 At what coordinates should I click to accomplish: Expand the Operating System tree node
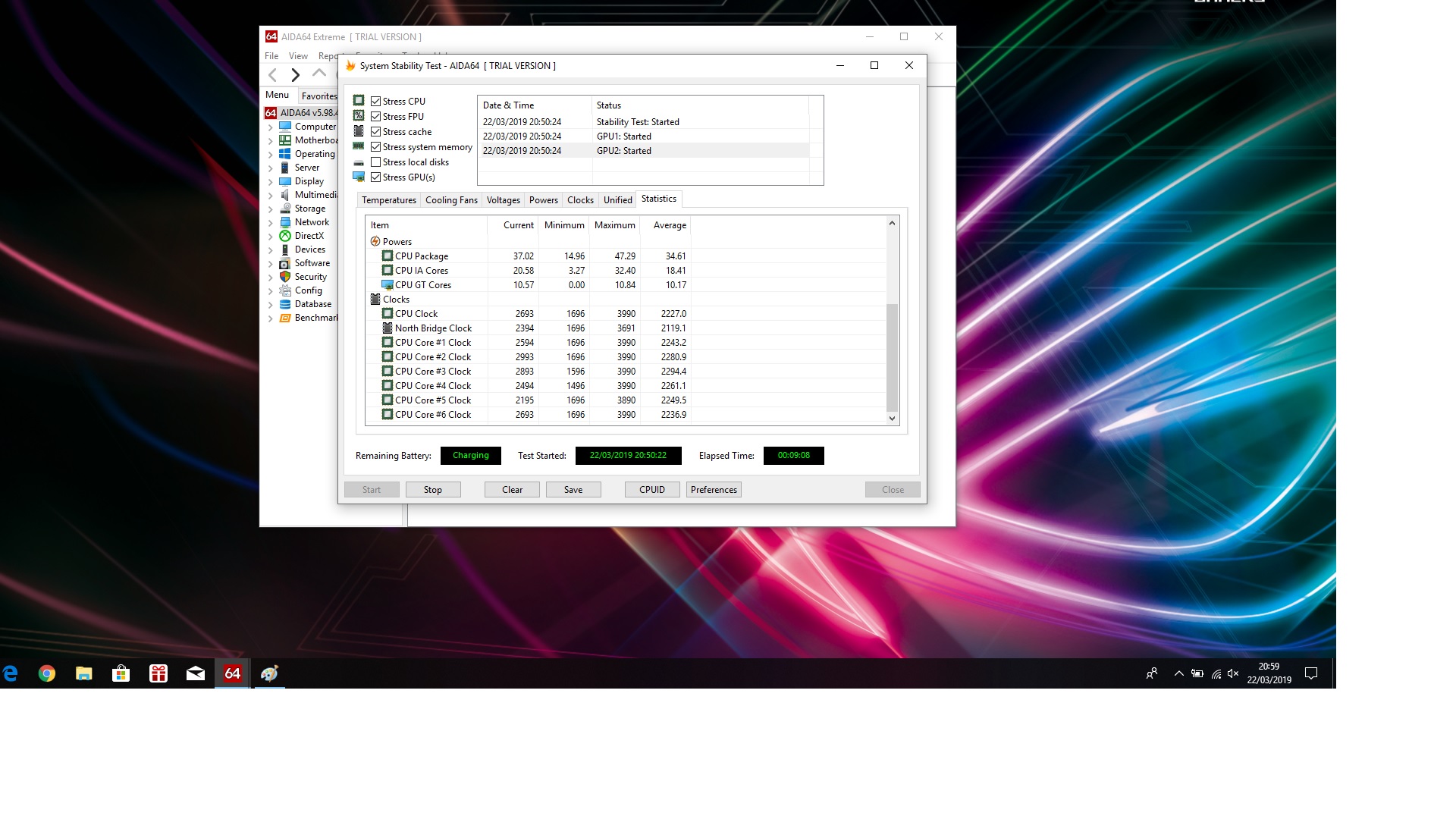point(271,155)
